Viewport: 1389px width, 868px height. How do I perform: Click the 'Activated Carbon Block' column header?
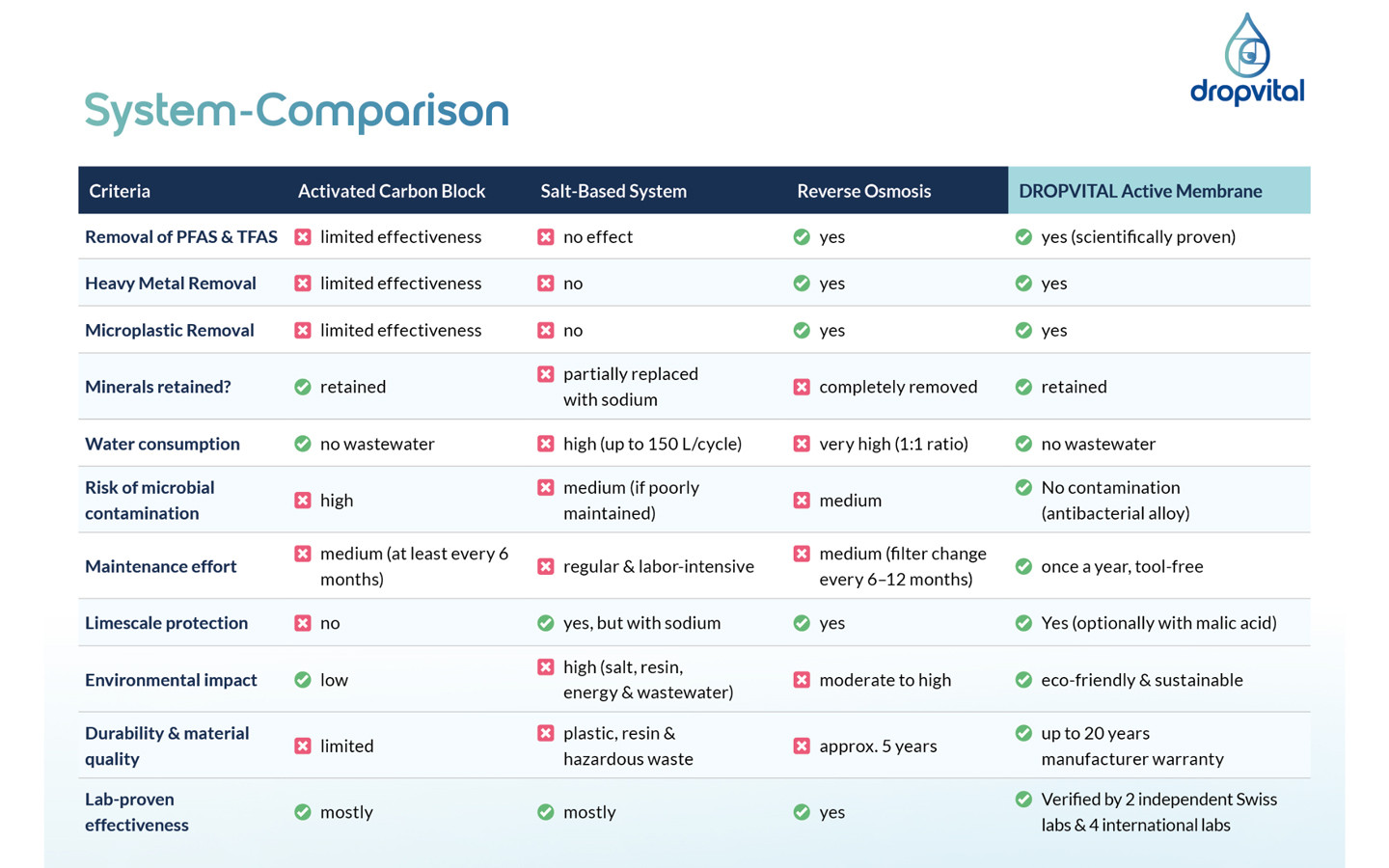[x=391, y=191]
